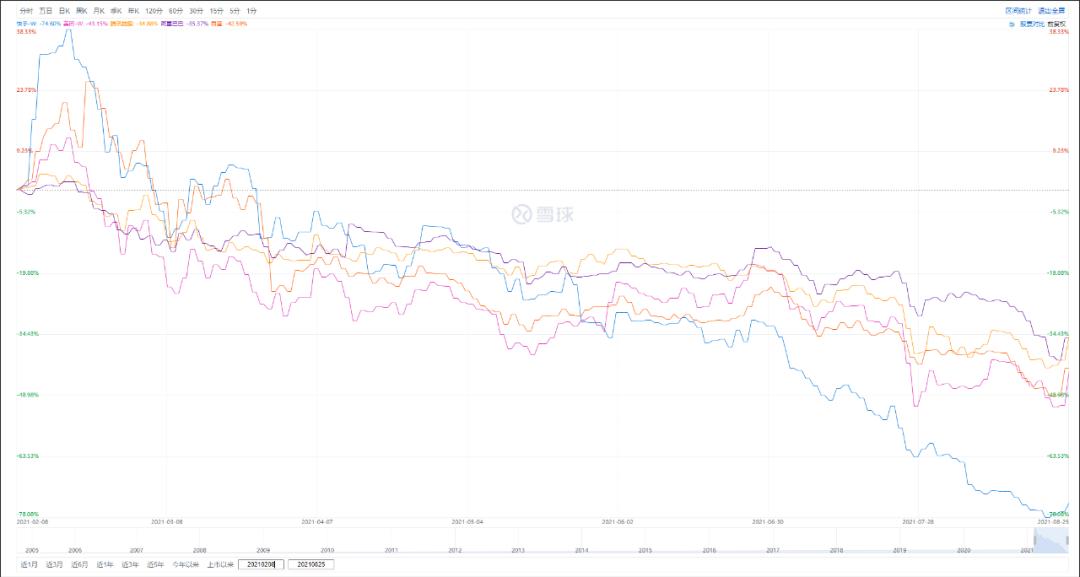This screenshot has height=577, width=1080.
Task: Open 区间统计 interval statistics
Action: tap(1017, 10)
